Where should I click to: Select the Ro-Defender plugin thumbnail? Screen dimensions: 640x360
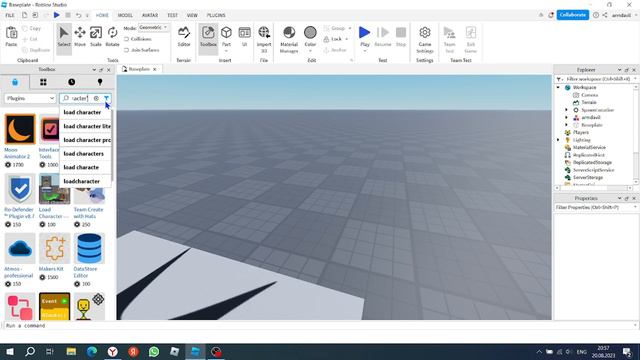(20, 189)
